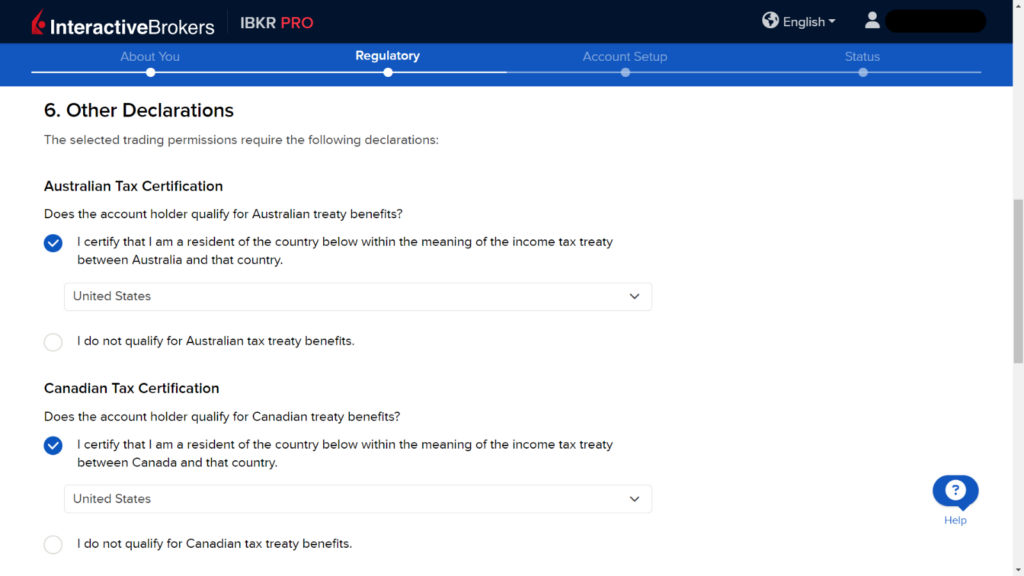Viewport: 1024px width, 576px height.
Task: Open Canadian certification country dropdown
Action: [x=358, y=499]
